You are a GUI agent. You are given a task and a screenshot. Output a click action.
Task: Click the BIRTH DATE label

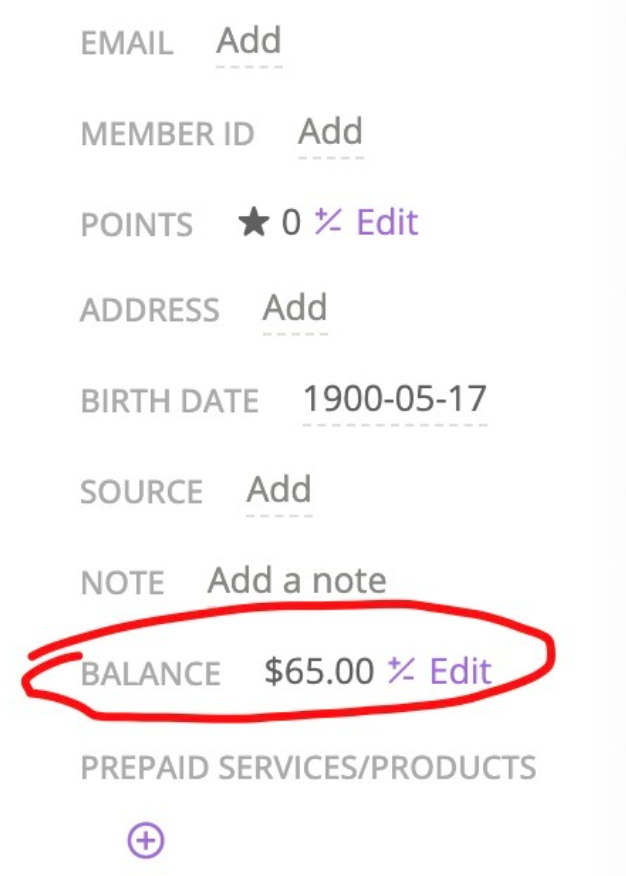pyautogui.click(x=169, y=401)
